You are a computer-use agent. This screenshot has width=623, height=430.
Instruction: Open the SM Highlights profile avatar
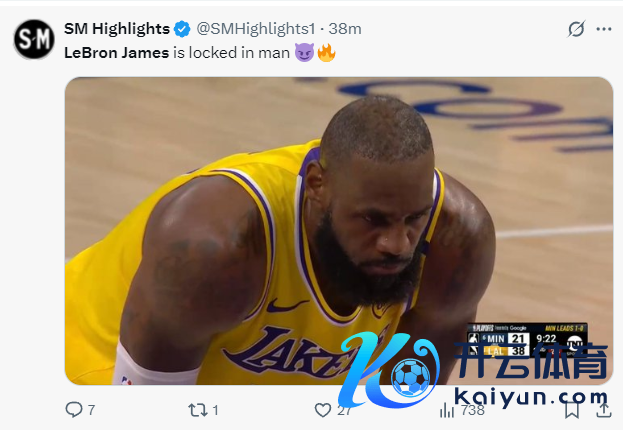point(33,40)
